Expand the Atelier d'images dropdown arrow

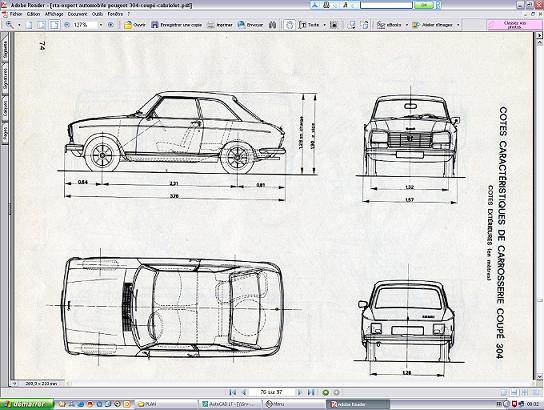click(x=458, y=25)
